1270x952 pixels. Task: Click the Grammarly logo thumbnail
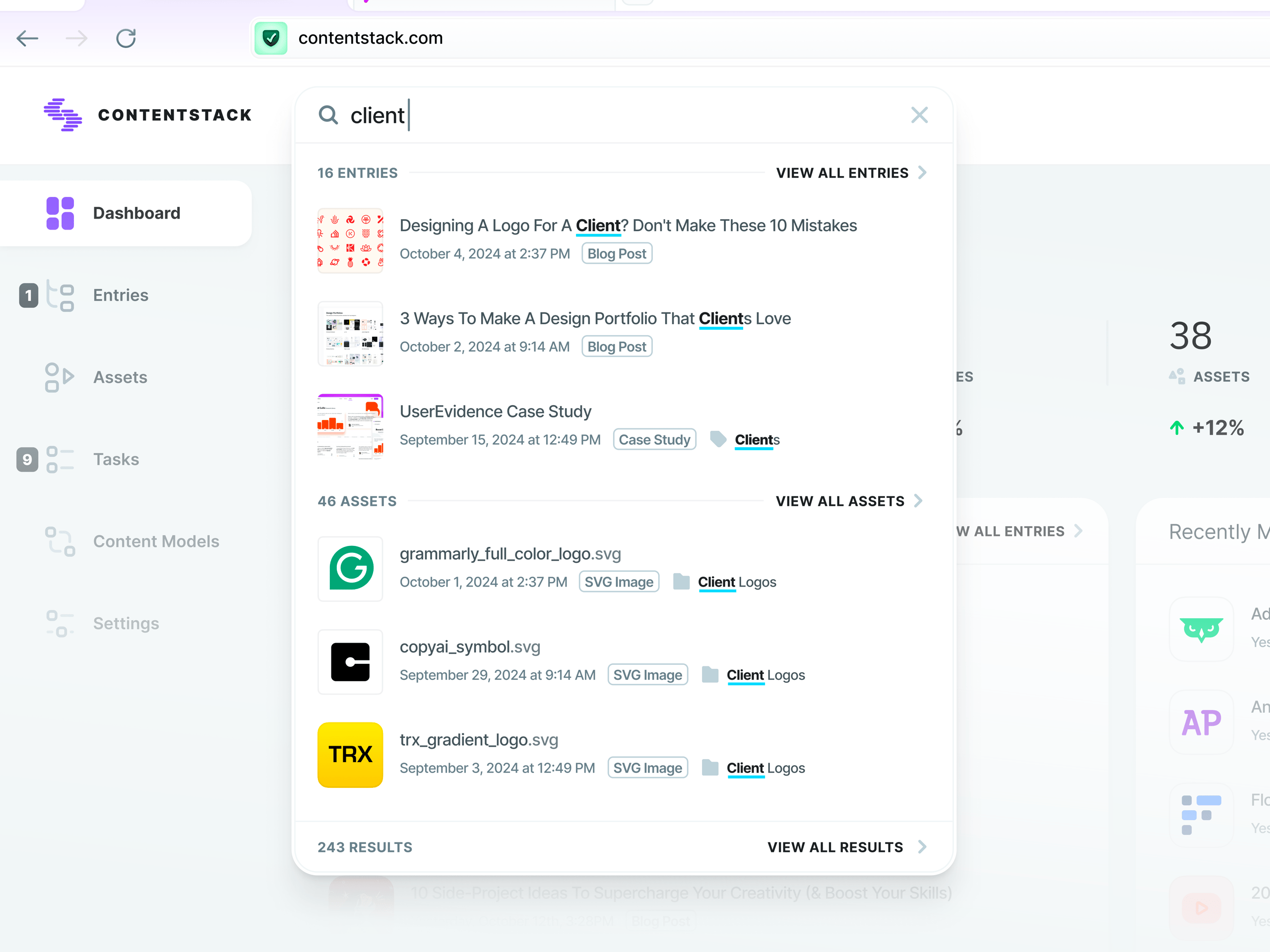tap(350, 569)
